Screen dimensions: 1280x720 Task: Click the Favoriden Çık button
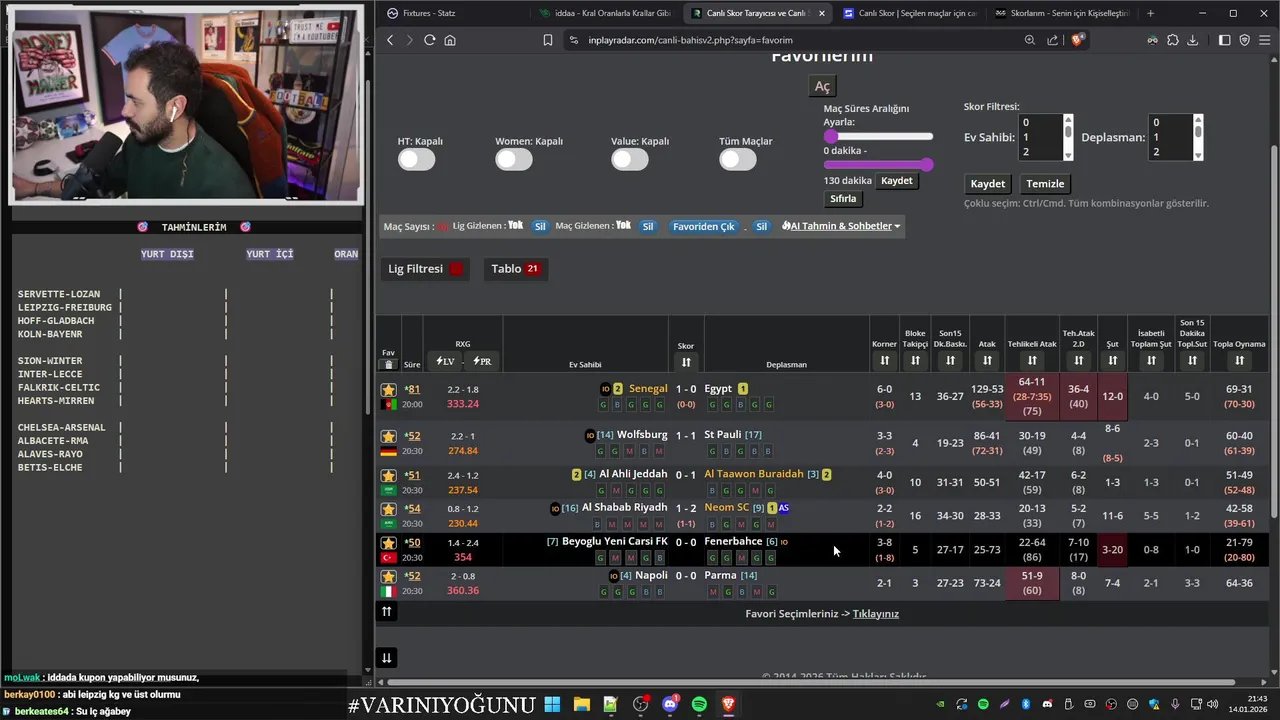coord(703,226)
